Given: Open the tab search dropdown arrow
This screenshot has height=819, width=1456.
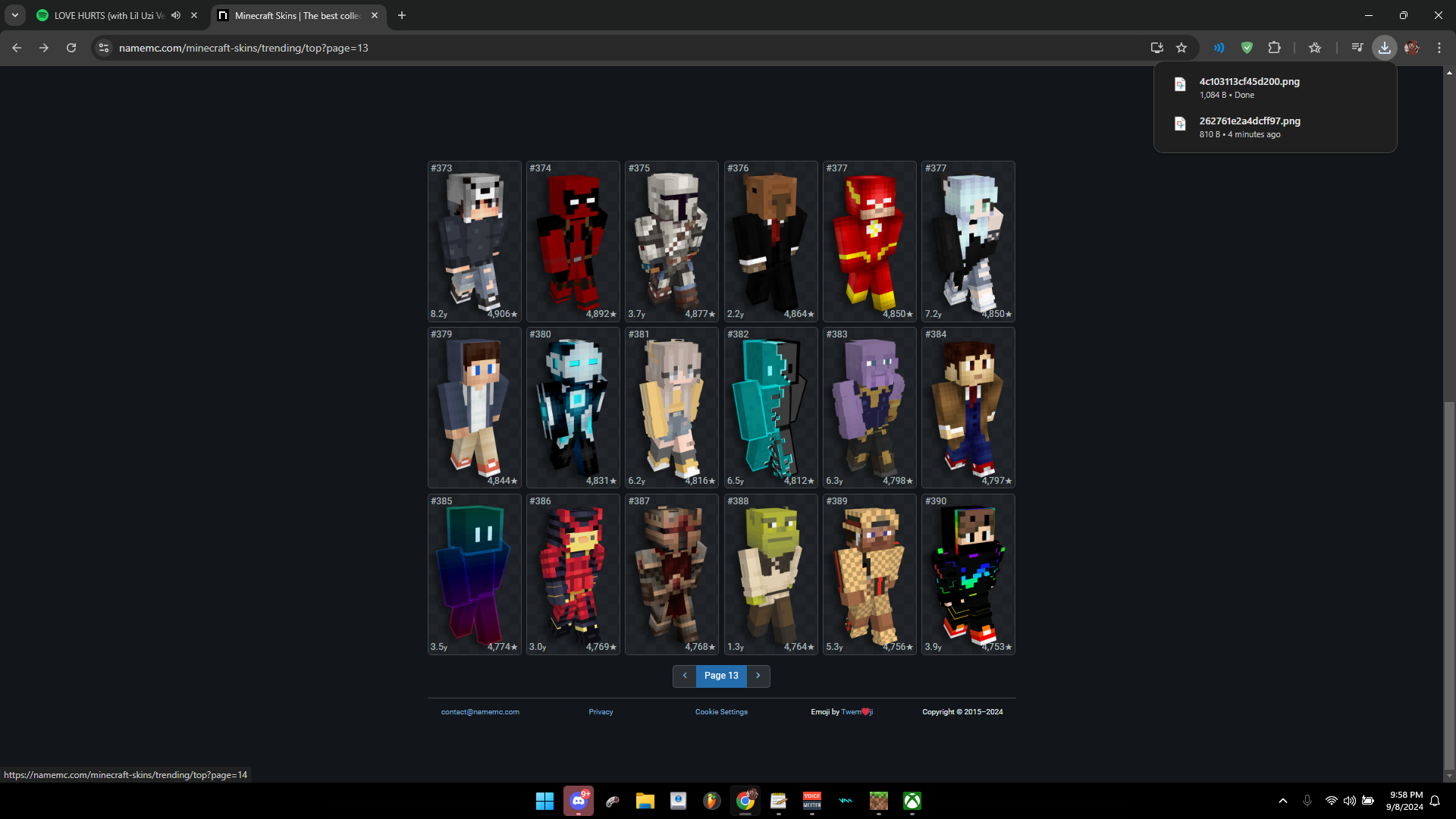Looking at the screenshot, I should [14, 15].
